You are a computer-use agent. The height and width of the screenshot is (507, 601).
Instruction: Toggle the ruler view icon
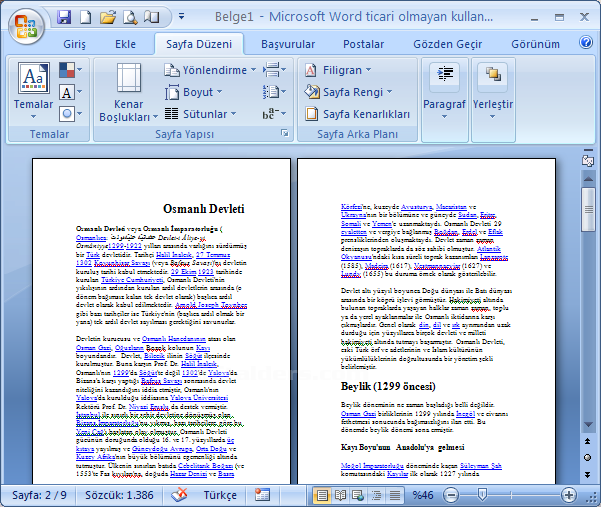(x=588, y=161)
